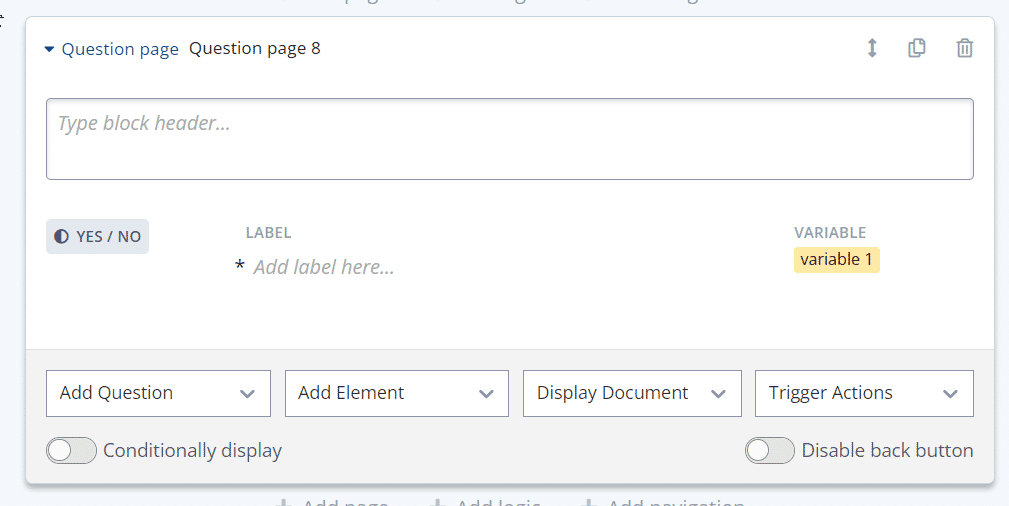1009x506 pixels.
Task: Click the VARIABLE column heading
Action: tap(830, 233)
